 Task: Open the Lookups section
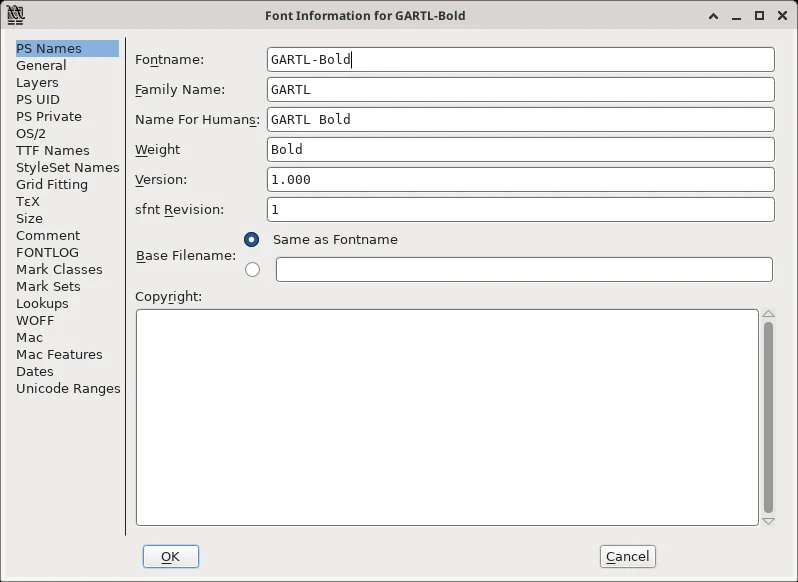(x=42, y=304)
